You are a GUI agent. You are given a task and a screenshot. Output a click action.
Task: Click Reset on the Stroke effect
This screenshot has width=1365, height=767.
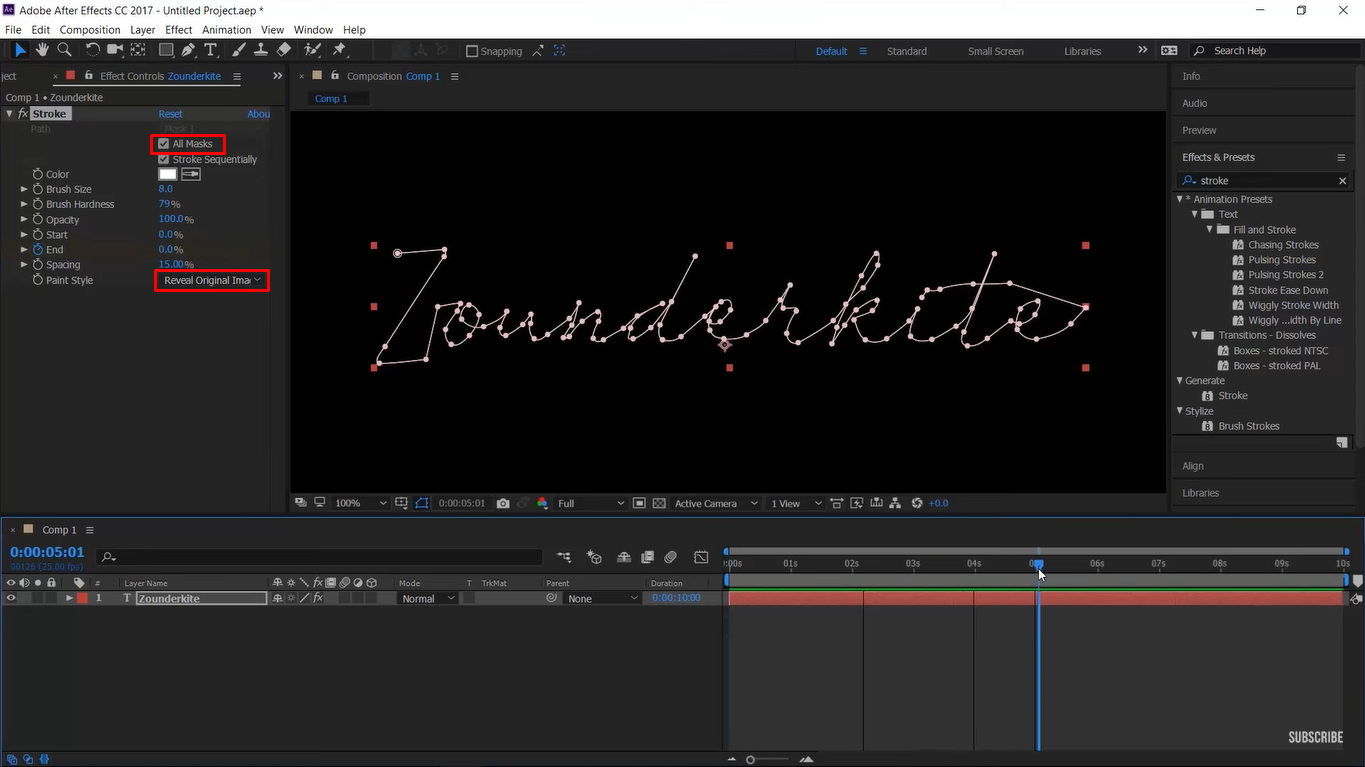(170, 114)
